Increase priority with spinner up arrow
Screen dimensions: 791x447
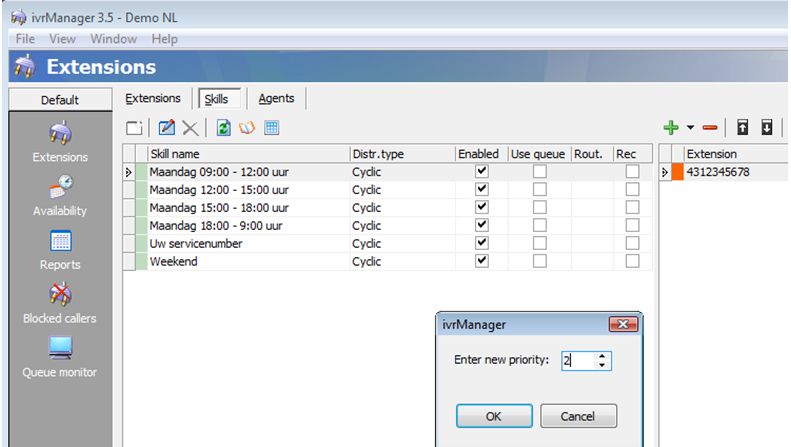(602, 356)
